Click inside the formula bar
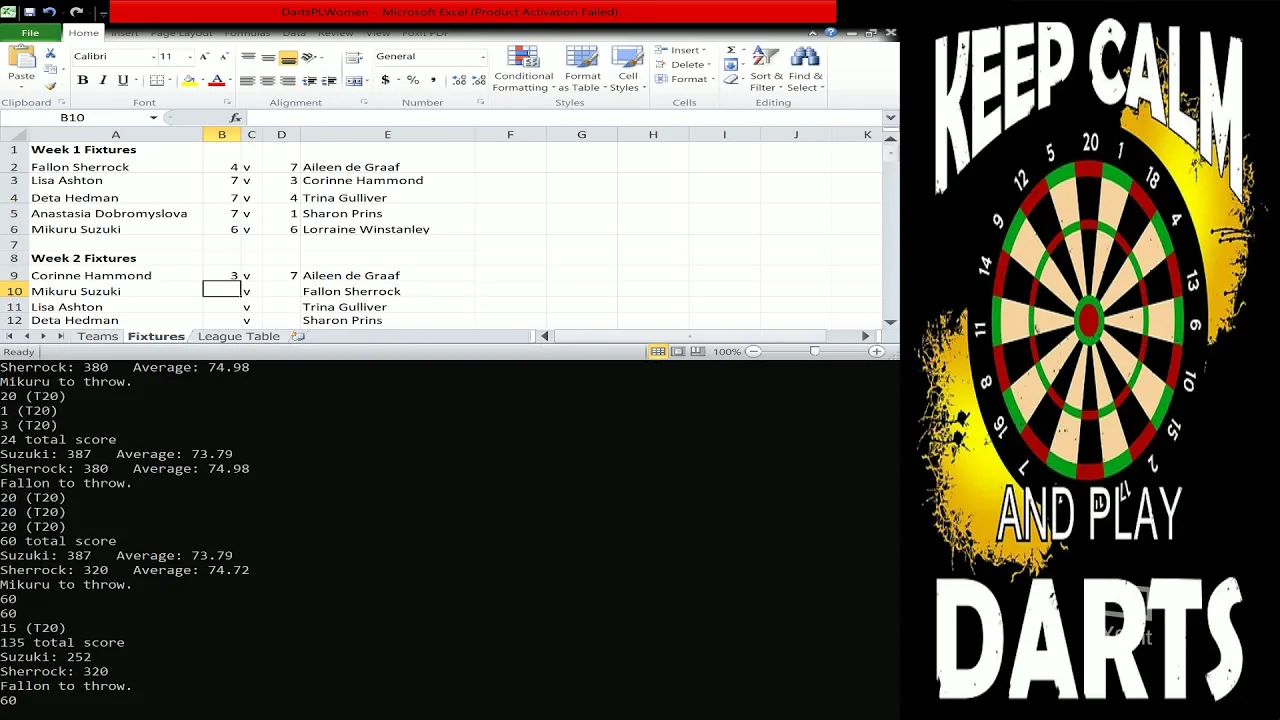Image resolution: width=1280 pixels, height=720 pixels. [563, 118]
